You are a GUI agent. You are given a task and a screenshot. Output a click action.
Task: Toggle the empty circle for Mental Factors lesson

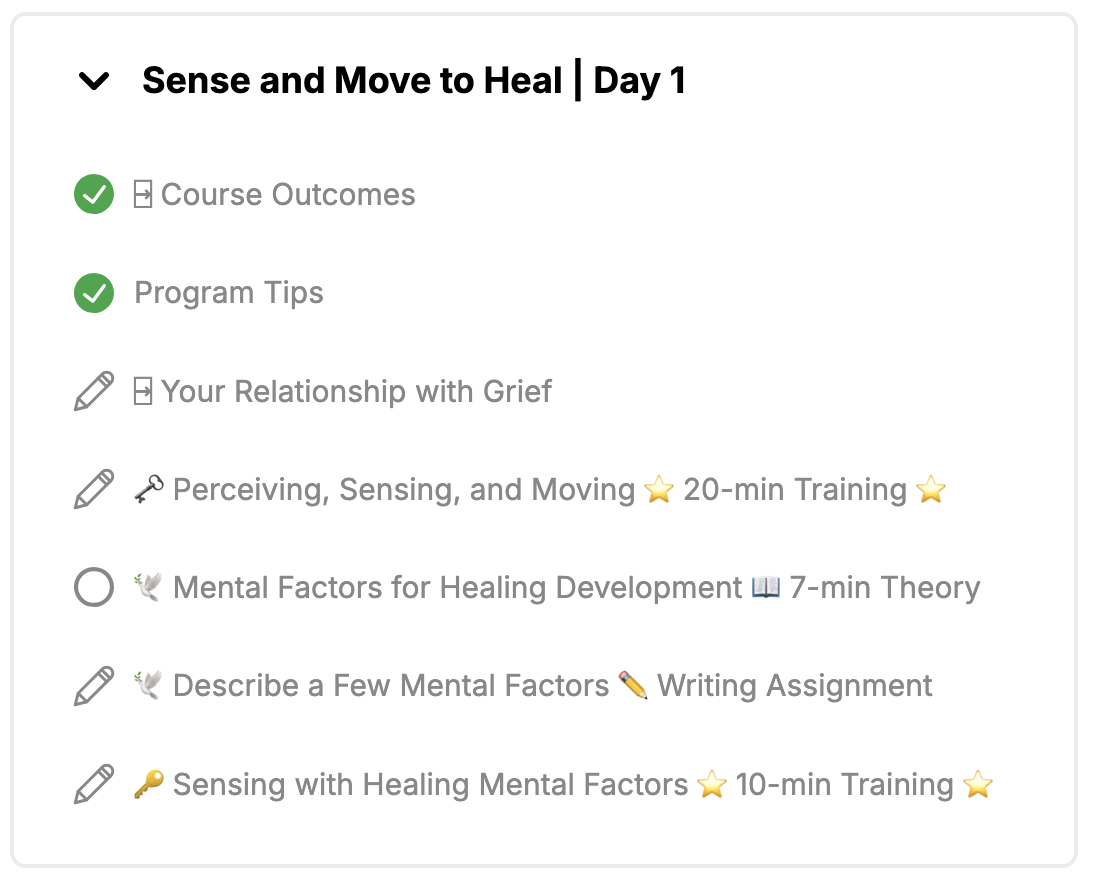[94, 587]
